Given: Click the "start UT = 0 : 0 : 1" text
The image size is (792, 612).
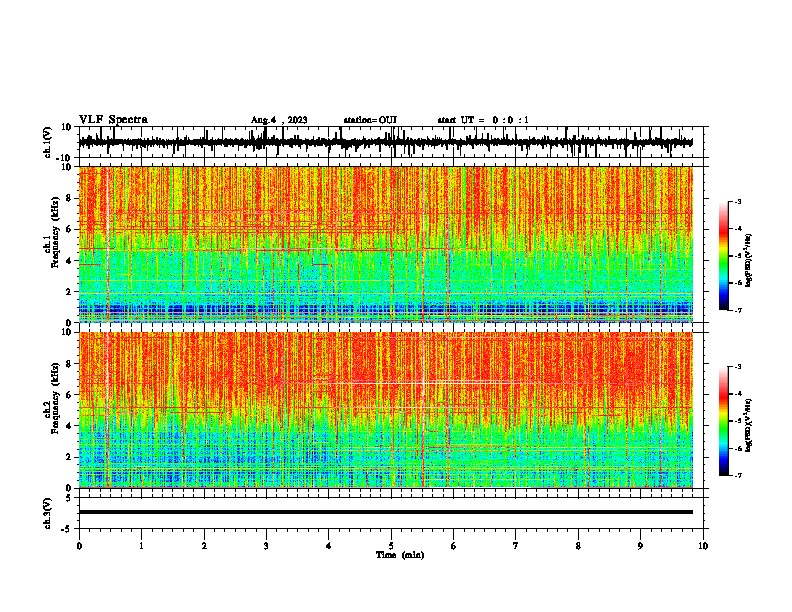Looking at the screenshot, I should [x=483, y=120].
